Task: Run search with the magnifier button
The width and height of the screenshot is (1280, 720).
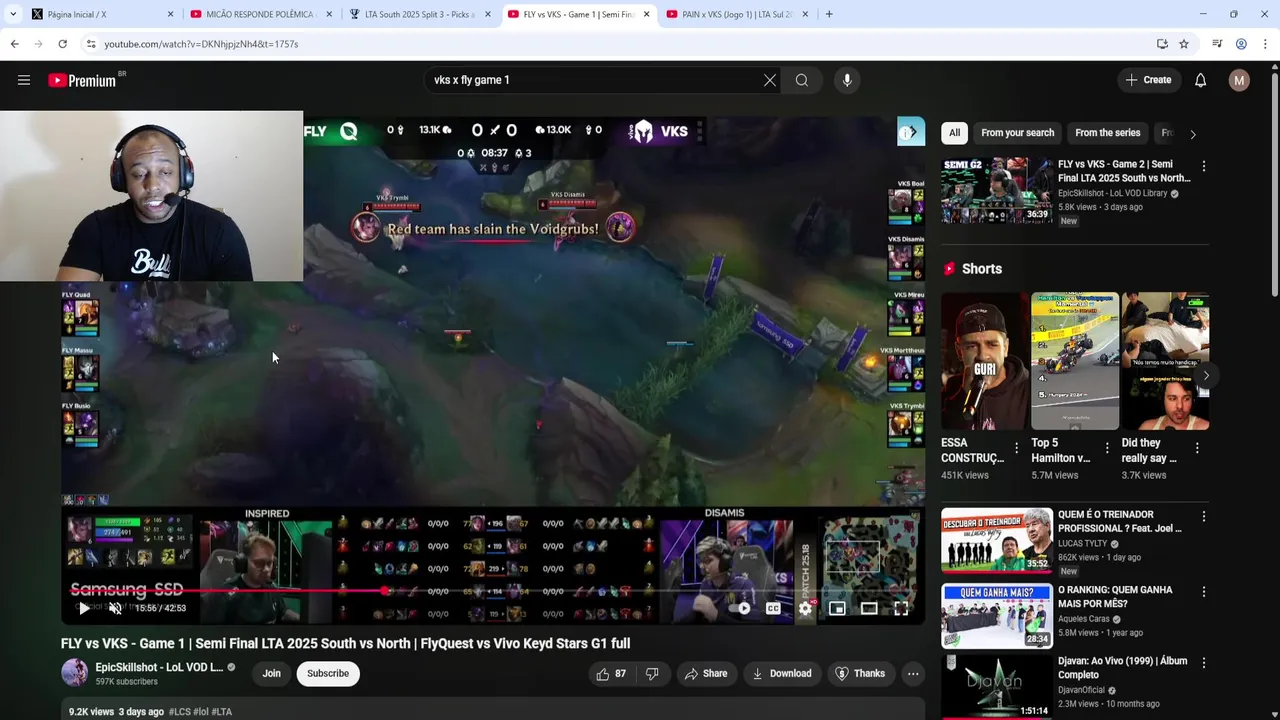Action: [802, 80]
